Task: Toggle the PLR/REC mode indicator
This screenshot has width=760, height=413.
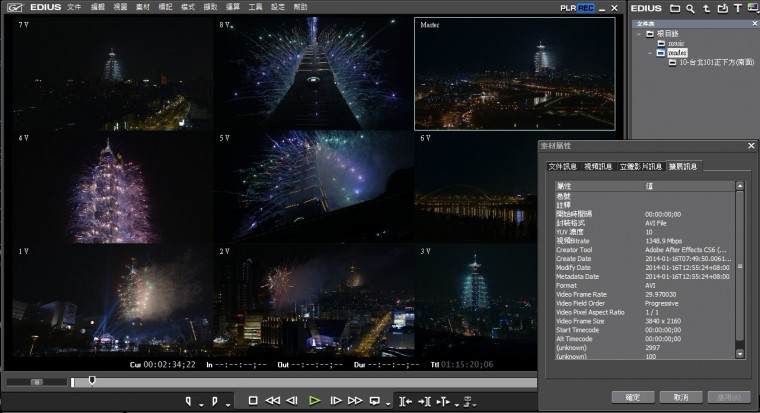Action: pyautogui.click(x=577, y=7)
